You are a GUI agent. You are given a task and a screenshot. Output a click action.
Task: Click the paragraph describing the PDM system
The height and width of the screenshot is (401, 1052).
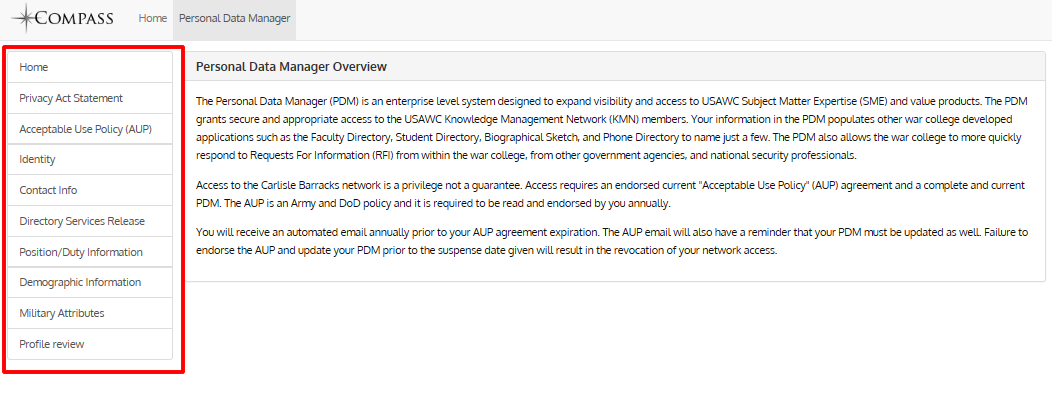click(611, 127)
